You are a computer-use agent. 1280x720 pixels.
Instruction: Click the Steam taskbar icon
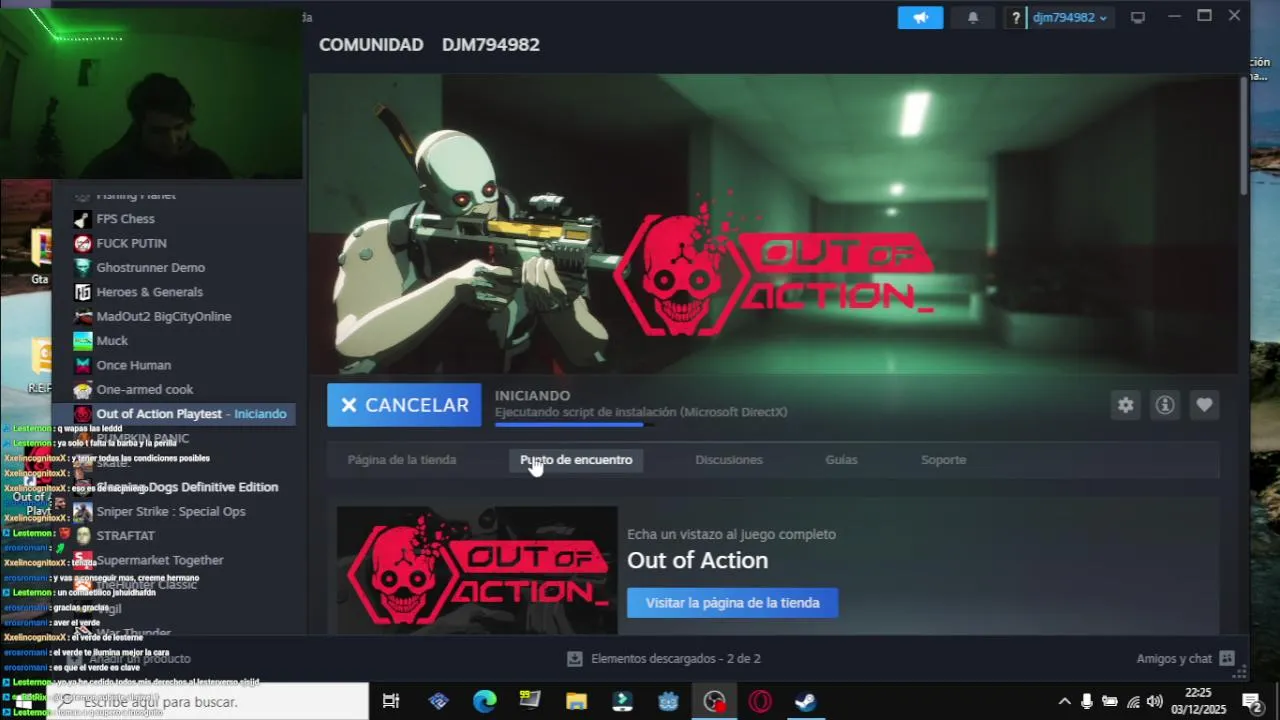point(806,702)
